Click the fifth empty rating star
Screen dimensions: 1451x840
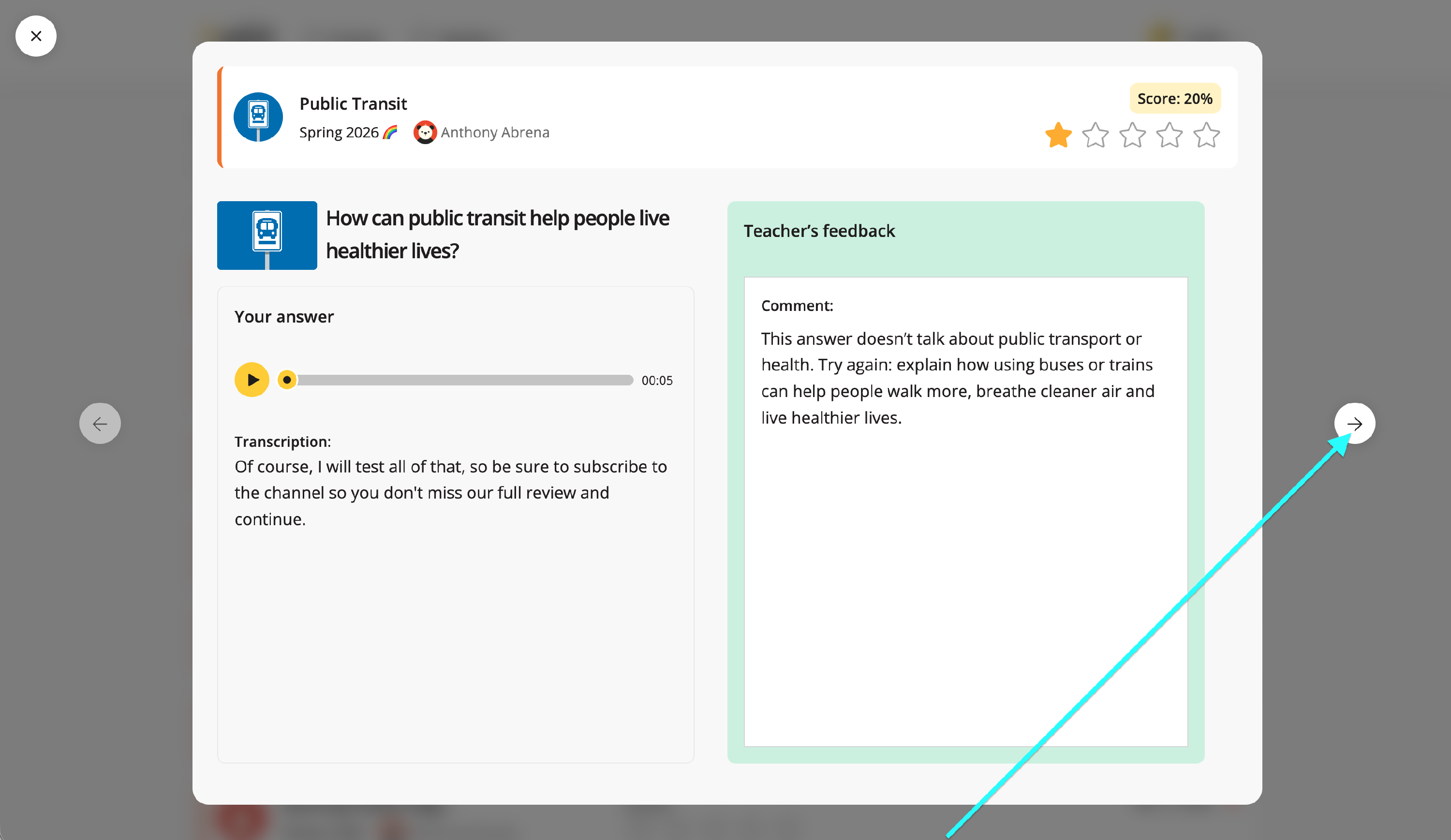pos(1206,135)
